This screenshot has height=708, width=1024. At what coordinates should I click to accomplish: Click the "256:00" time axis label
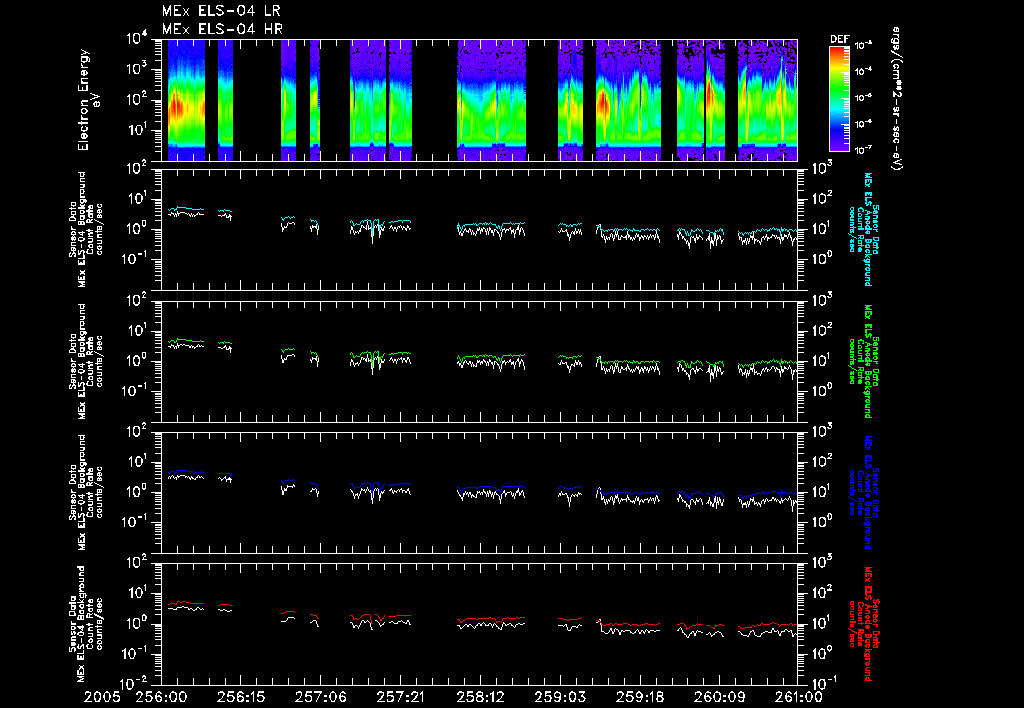(x=161, y=697)
